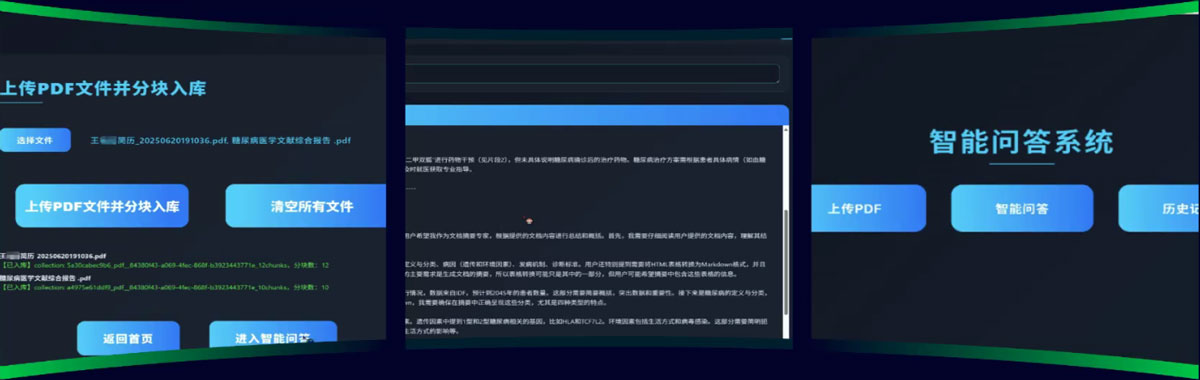Clear all files with 清空所有文件
1200x380 pixels.
(305, 206)
